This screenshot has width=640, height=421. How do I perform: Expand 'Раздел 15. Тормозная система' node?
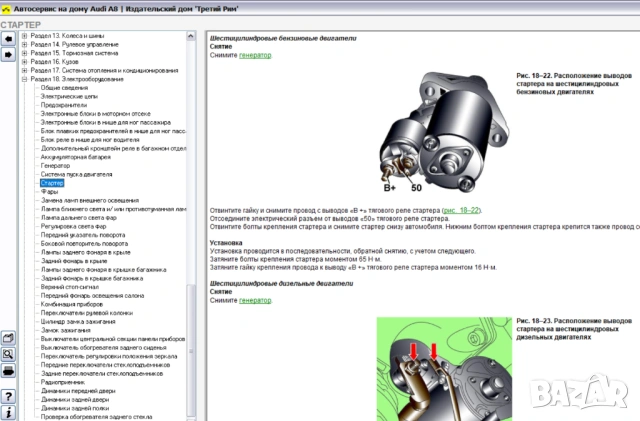coord(24,53)
